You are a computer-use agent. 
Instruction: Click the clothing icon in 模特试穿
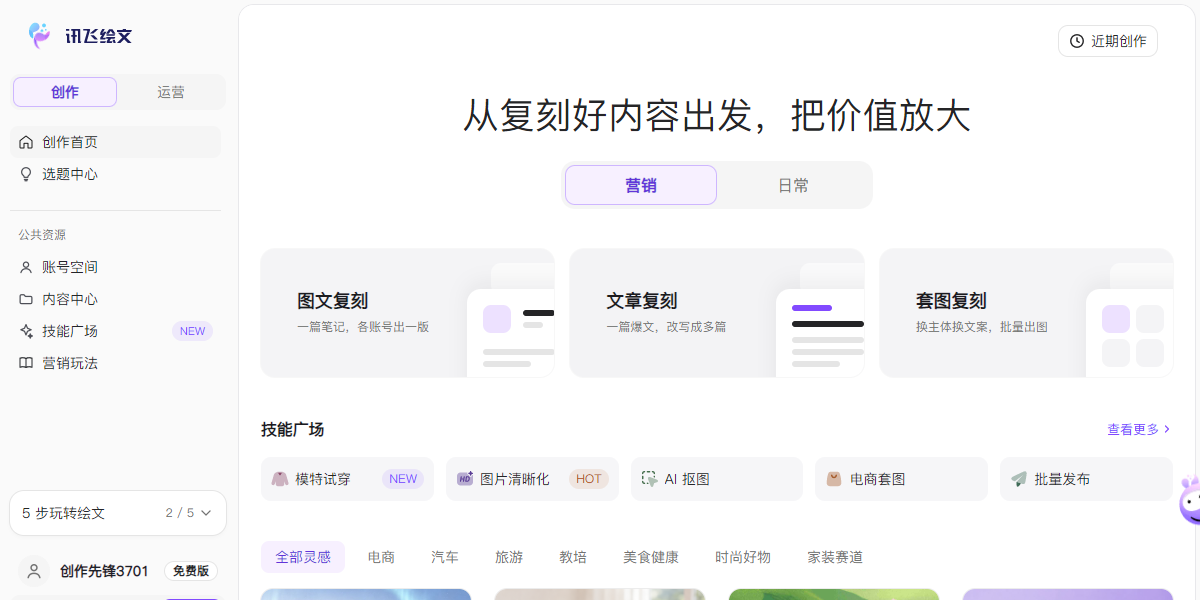[280, 479]
